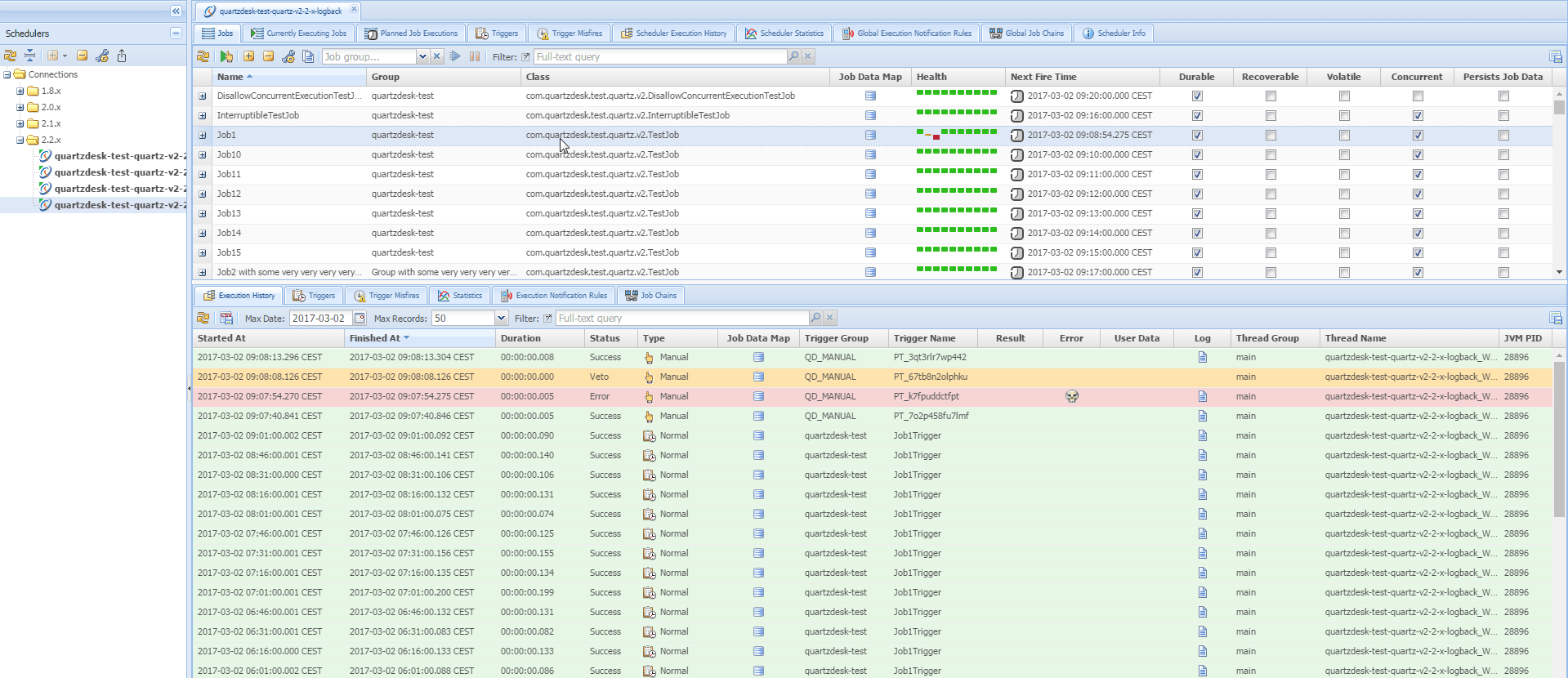Open Global Job Chains tab
This screenshot has height=678, width=1568.
1027,33
